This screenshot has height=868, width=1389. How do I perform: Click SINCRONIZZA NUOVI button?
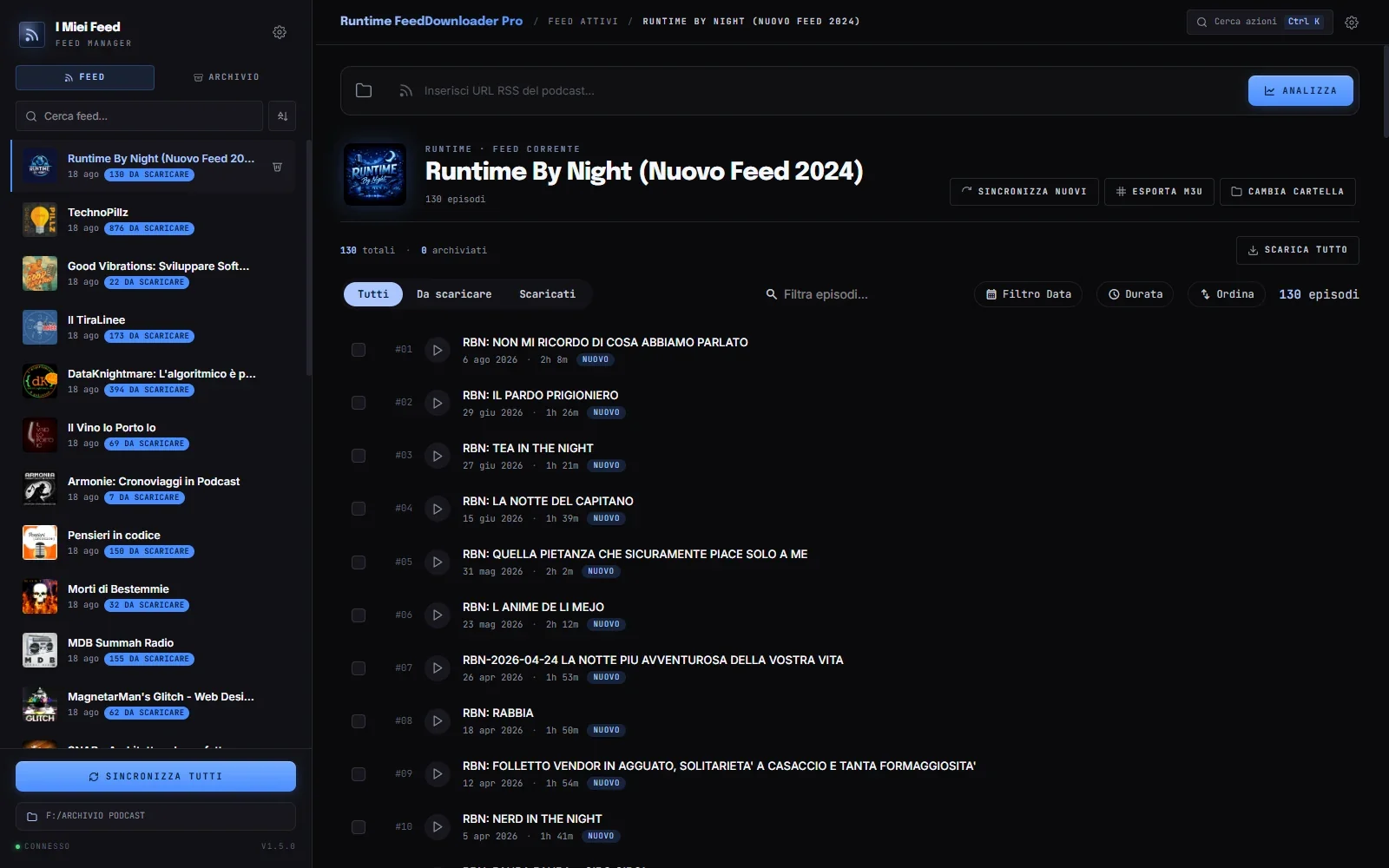[x=1024, y=192]
